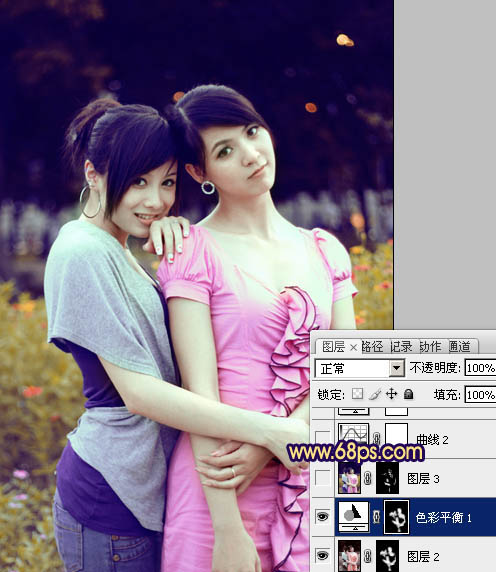
Task: Click the 填充 label
Action: click(x=447, y=394)
